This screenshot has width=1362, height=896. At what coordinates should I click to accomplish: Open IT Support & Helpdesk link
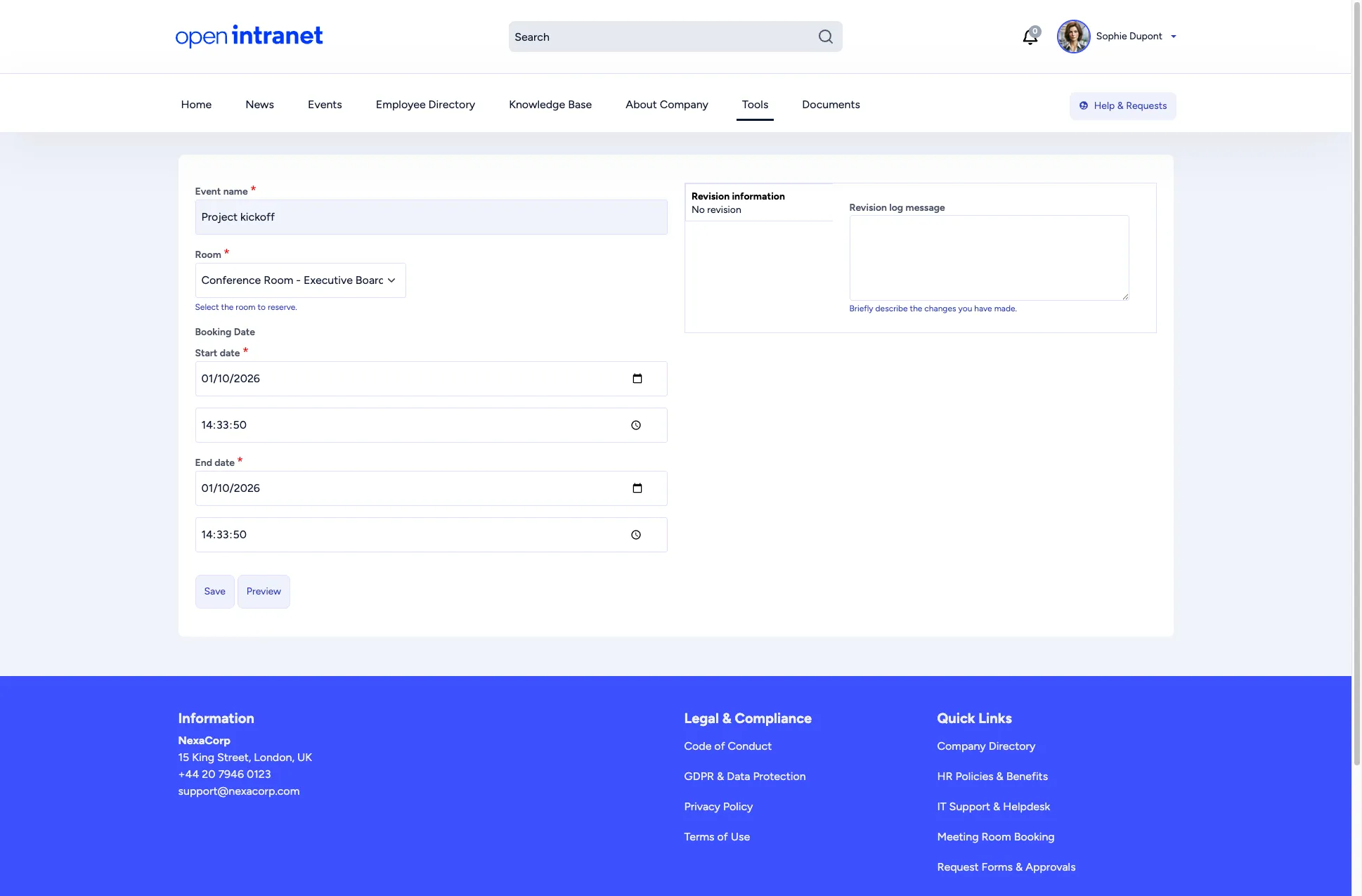pyautogui.click(x=993, y=807)
